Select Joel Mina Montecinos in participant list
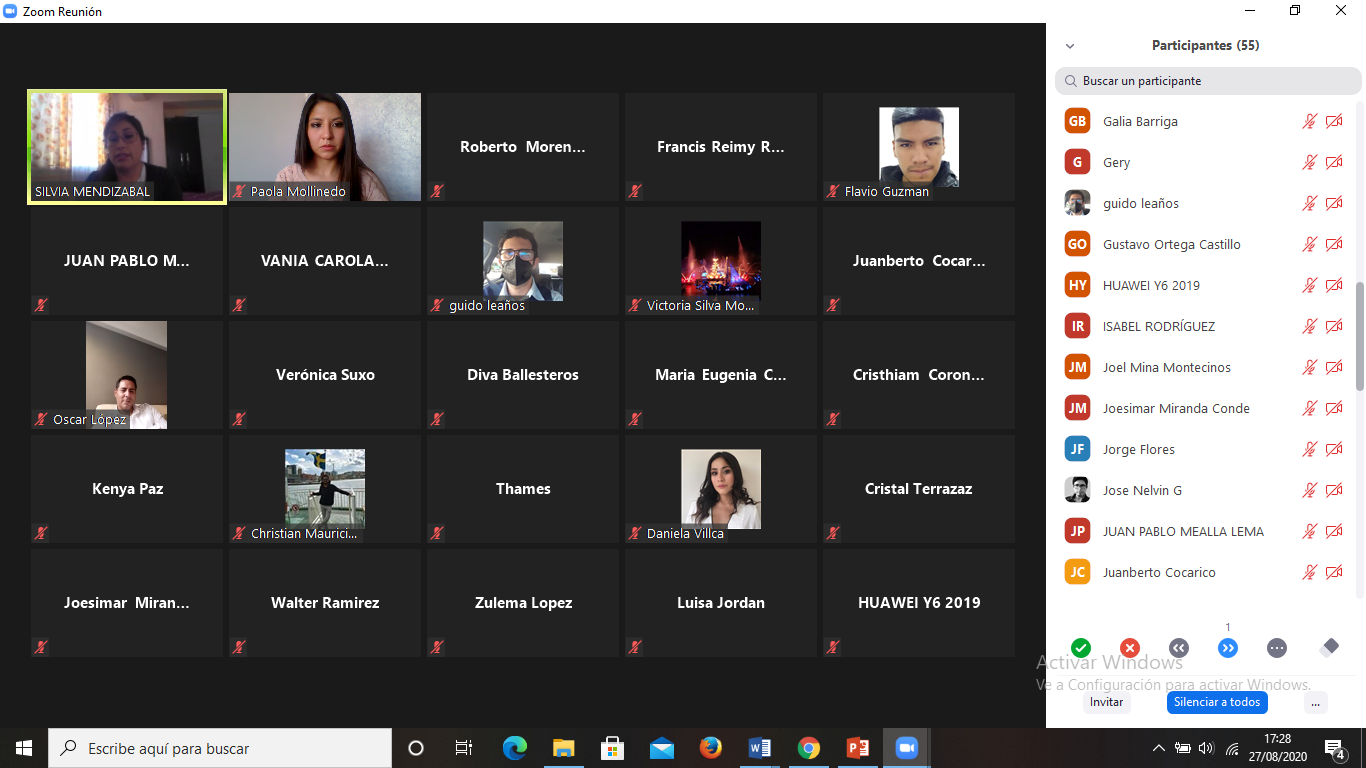This screenshot has width=1366, height=768. (1166, 367)
